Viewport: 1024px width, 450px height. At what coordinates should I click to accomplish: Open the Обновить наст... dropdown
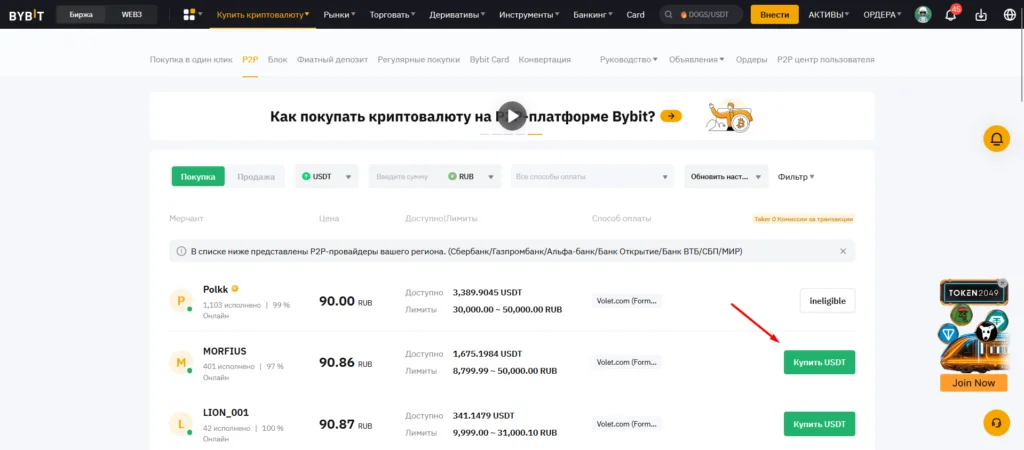726,176
